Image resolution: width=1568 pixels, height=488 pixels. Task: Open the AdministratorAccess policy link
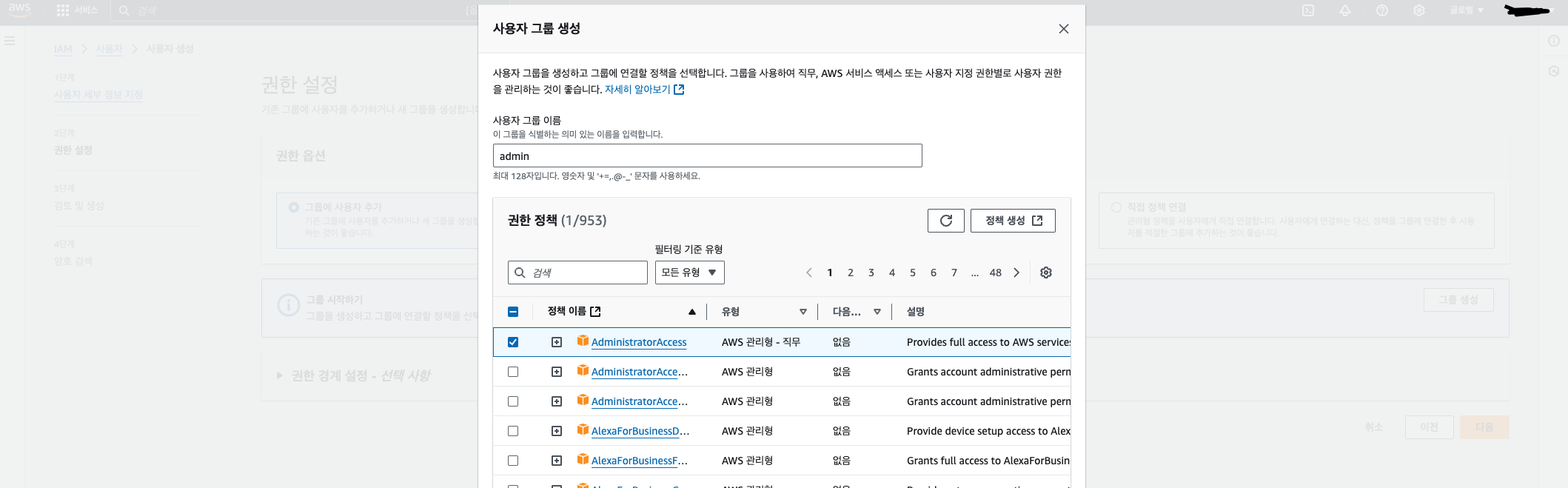pyautogui.click(x=639, y=342)
